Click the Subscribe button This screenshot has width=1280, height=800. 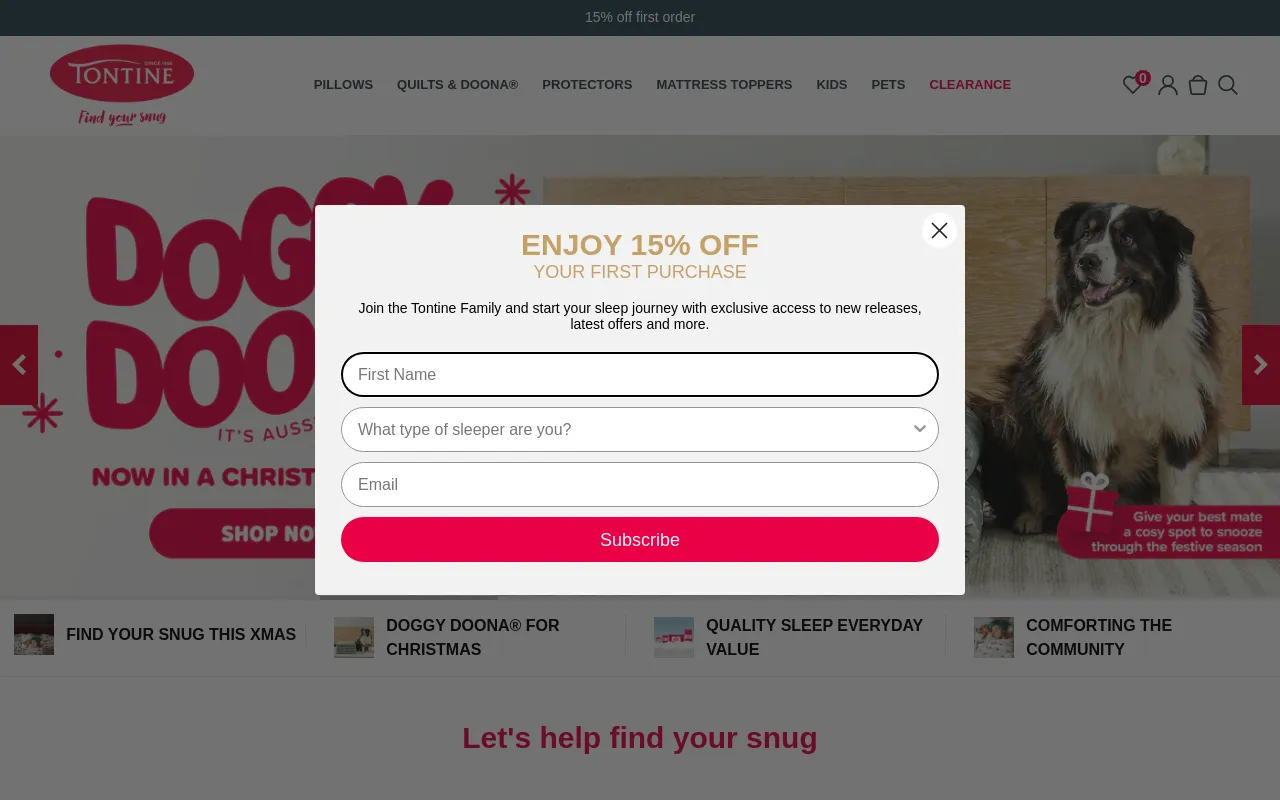pos(640,539)
